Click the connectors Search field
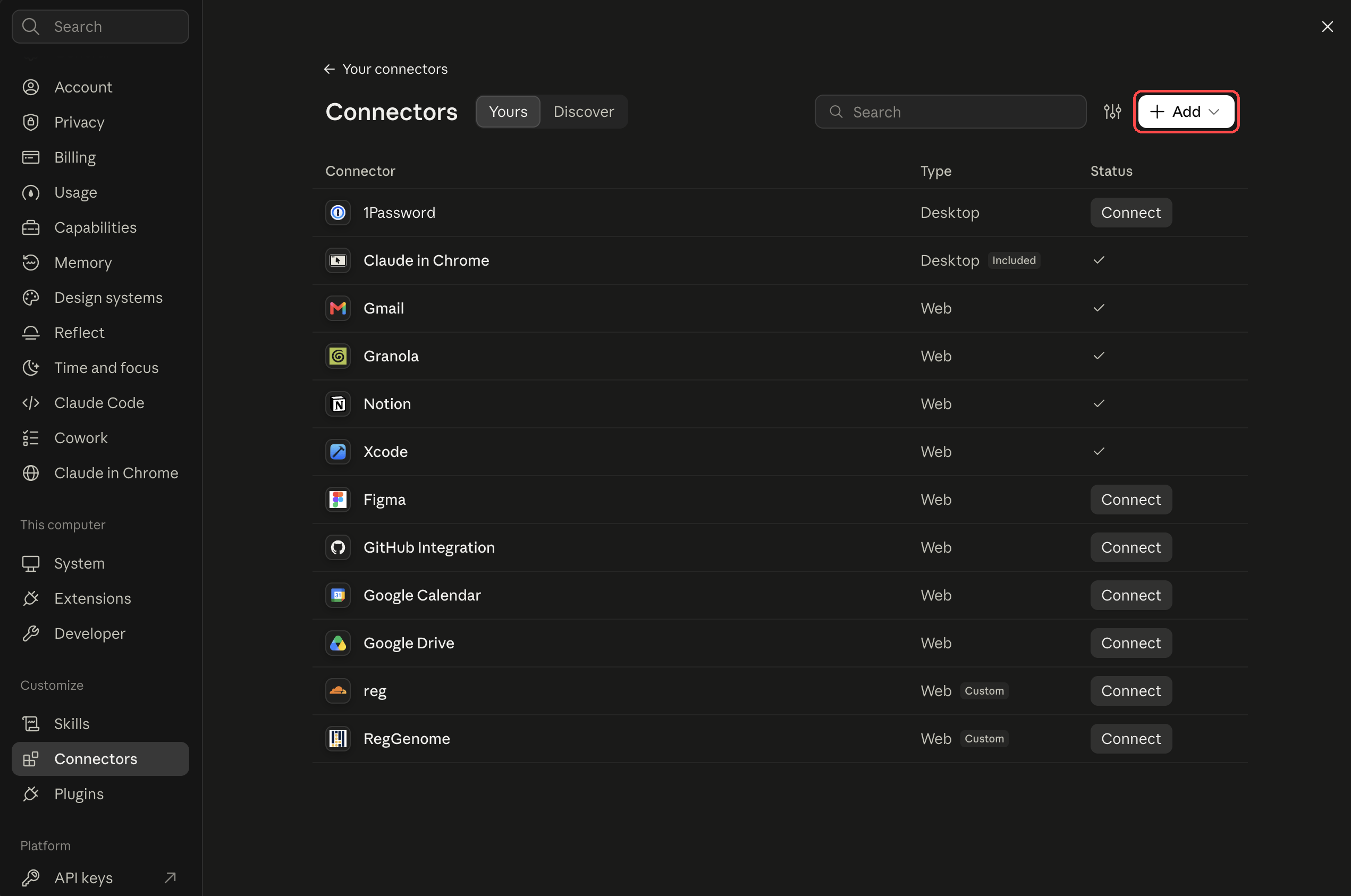 (950, 112)
